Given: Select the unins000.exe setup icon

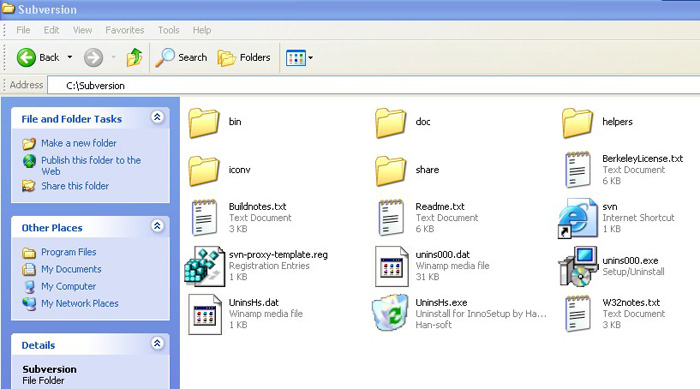Looking at the screenshot, I should [x=579, y=266].
